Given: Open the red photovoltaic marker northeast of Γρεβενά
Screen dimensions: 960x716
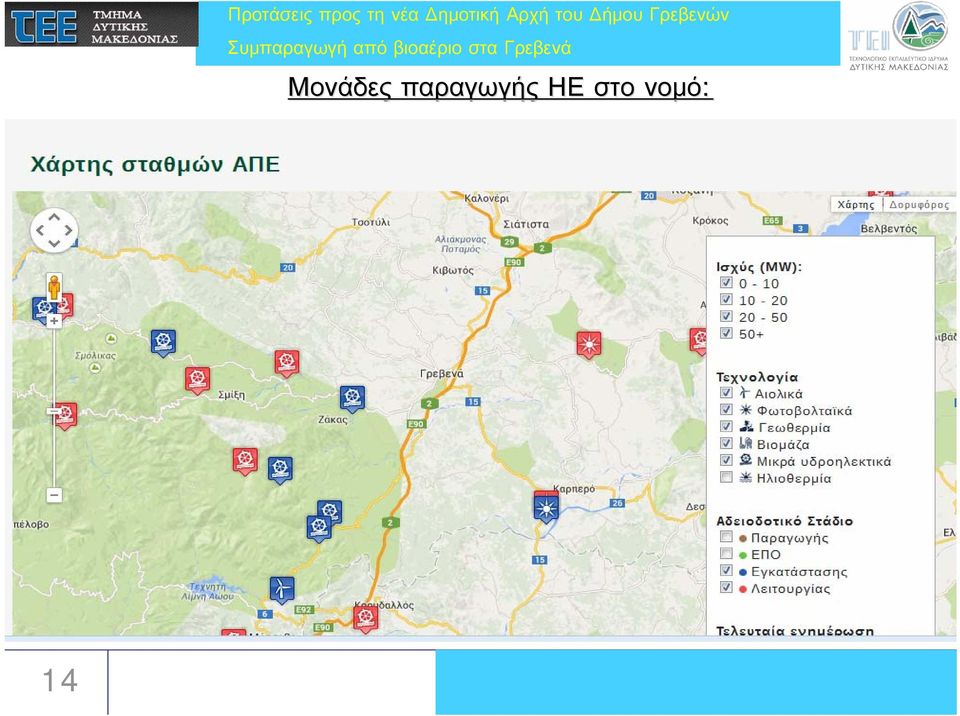Looking at the screenshot, I should point(589,345).
